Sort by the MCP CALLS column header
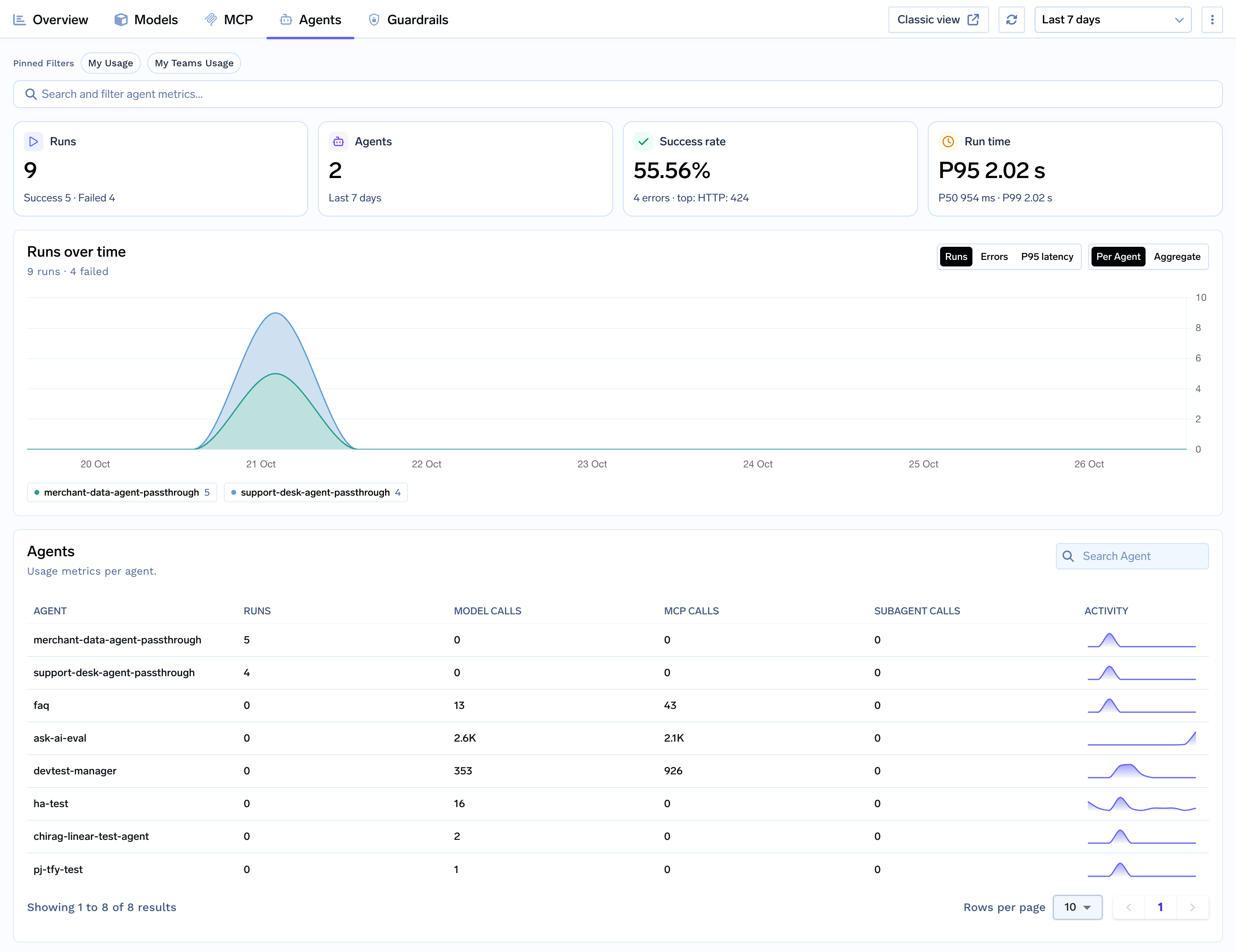1236x952 pixels. point(691,611)
